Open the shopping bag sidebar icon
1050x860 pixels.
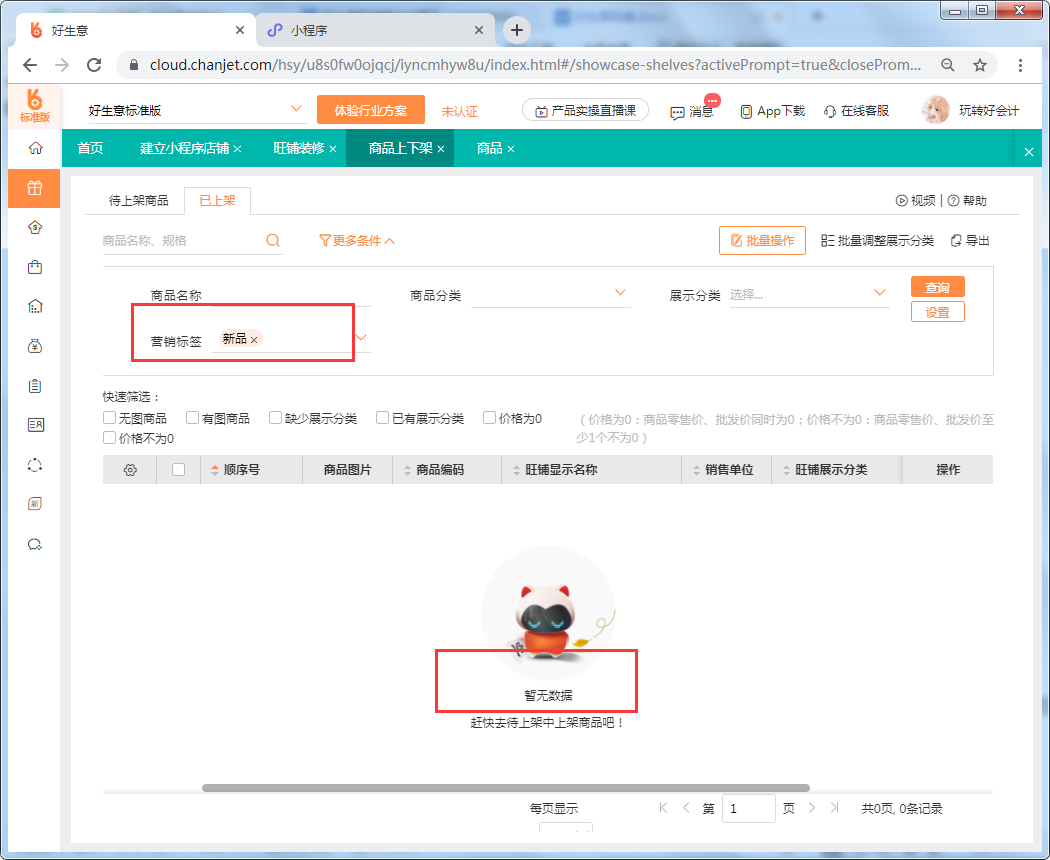35,267
